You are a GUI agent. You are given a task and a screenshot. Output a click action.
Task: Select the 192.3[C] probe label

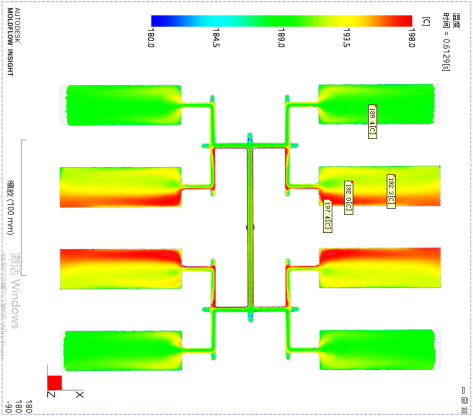(x=391, y=191)
